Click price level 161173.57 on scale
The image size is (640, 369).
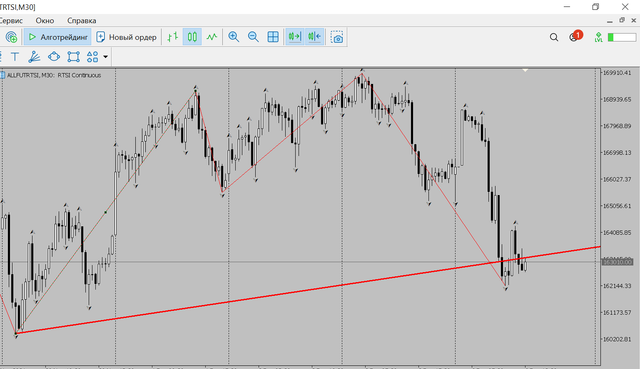coord(617,313)
